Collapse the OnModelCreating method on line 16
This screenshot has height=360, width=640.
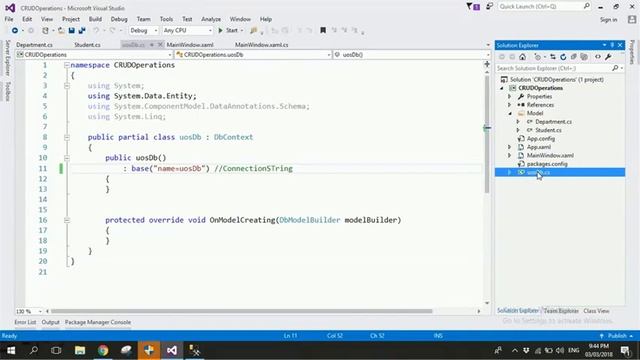pos(67,220)
